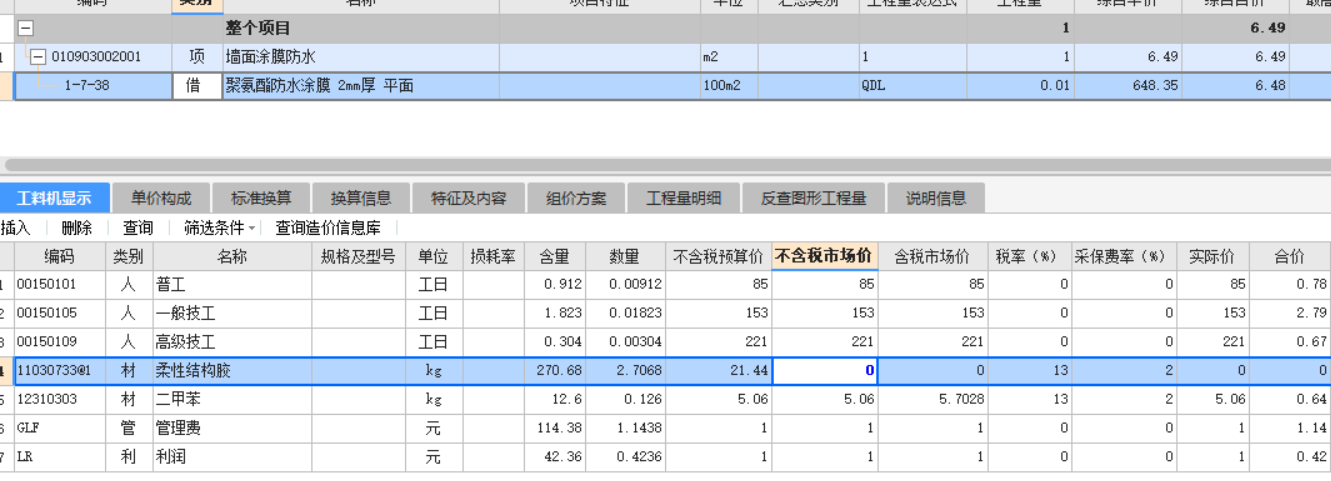Image resolution: width=1331 pixels, height=481 pixels.
Task: Click the 插入 button
Action: tap(16, 229)
